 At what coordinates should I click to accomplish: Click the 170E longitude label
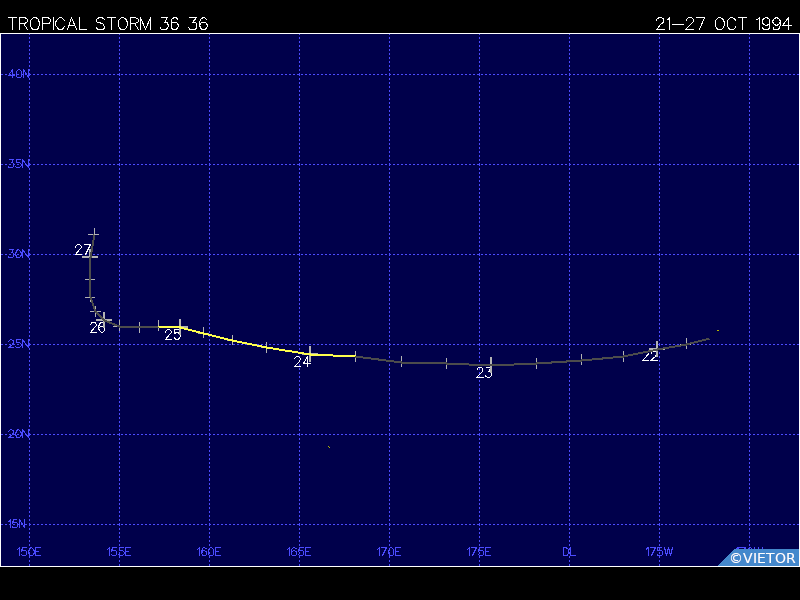[x=389, y=552]
